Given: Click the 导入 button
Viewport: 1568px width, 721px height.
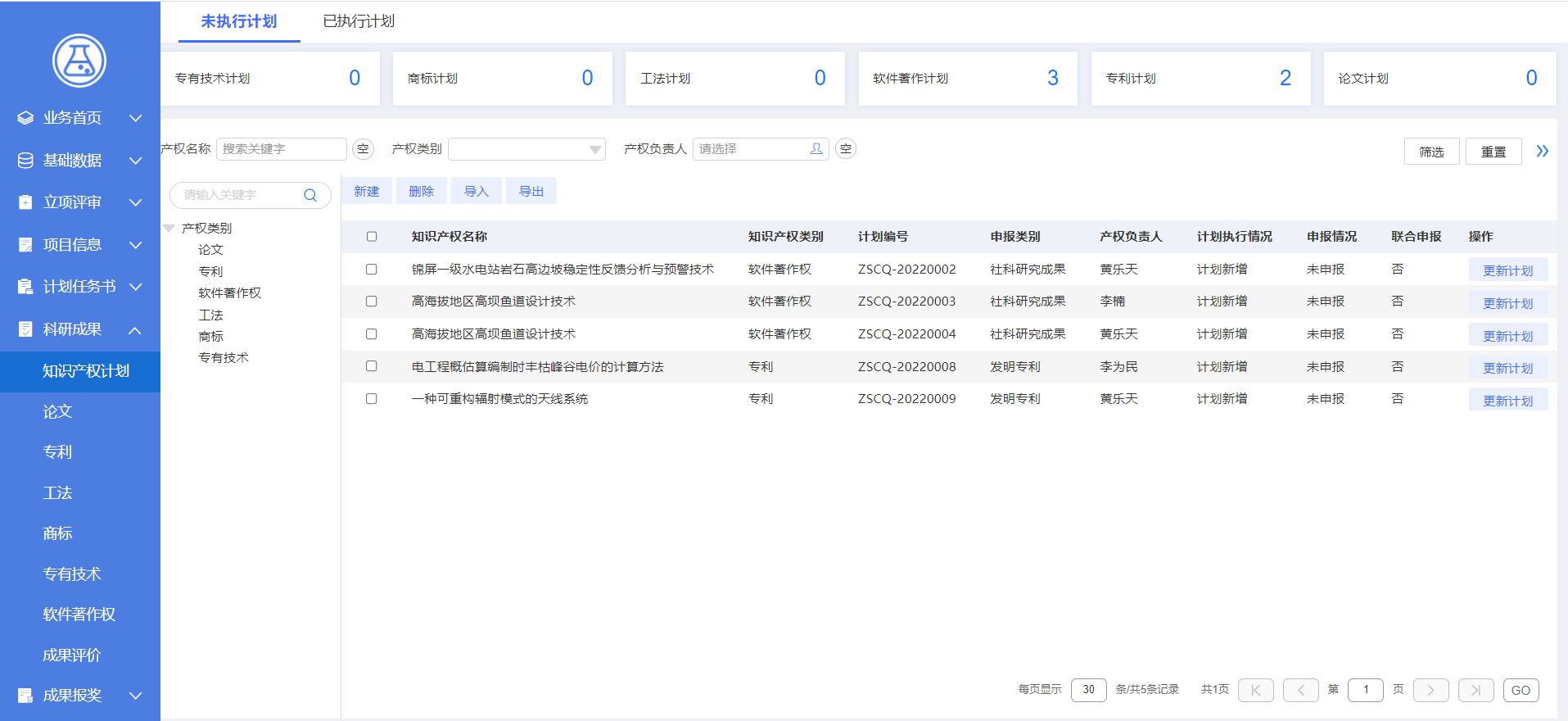Looking at the screenshot, I should tap(477, 191).
